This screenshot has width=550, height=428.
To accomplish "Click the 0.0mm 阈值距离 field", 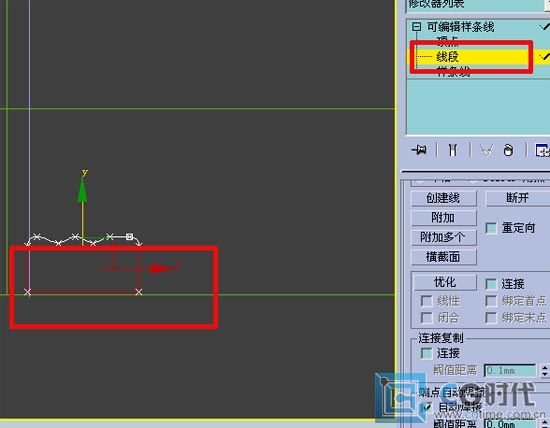I will click(510, 424).
